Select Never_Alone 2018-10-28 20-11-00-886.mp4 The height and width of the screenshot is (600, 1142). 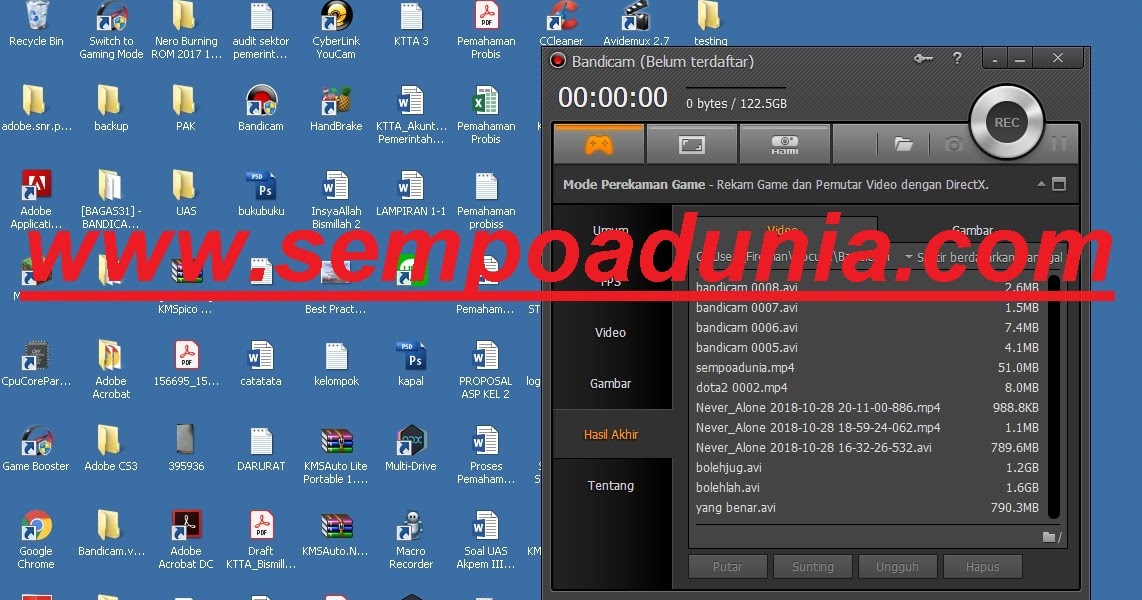pyautogui.click(x=867, y=408)
